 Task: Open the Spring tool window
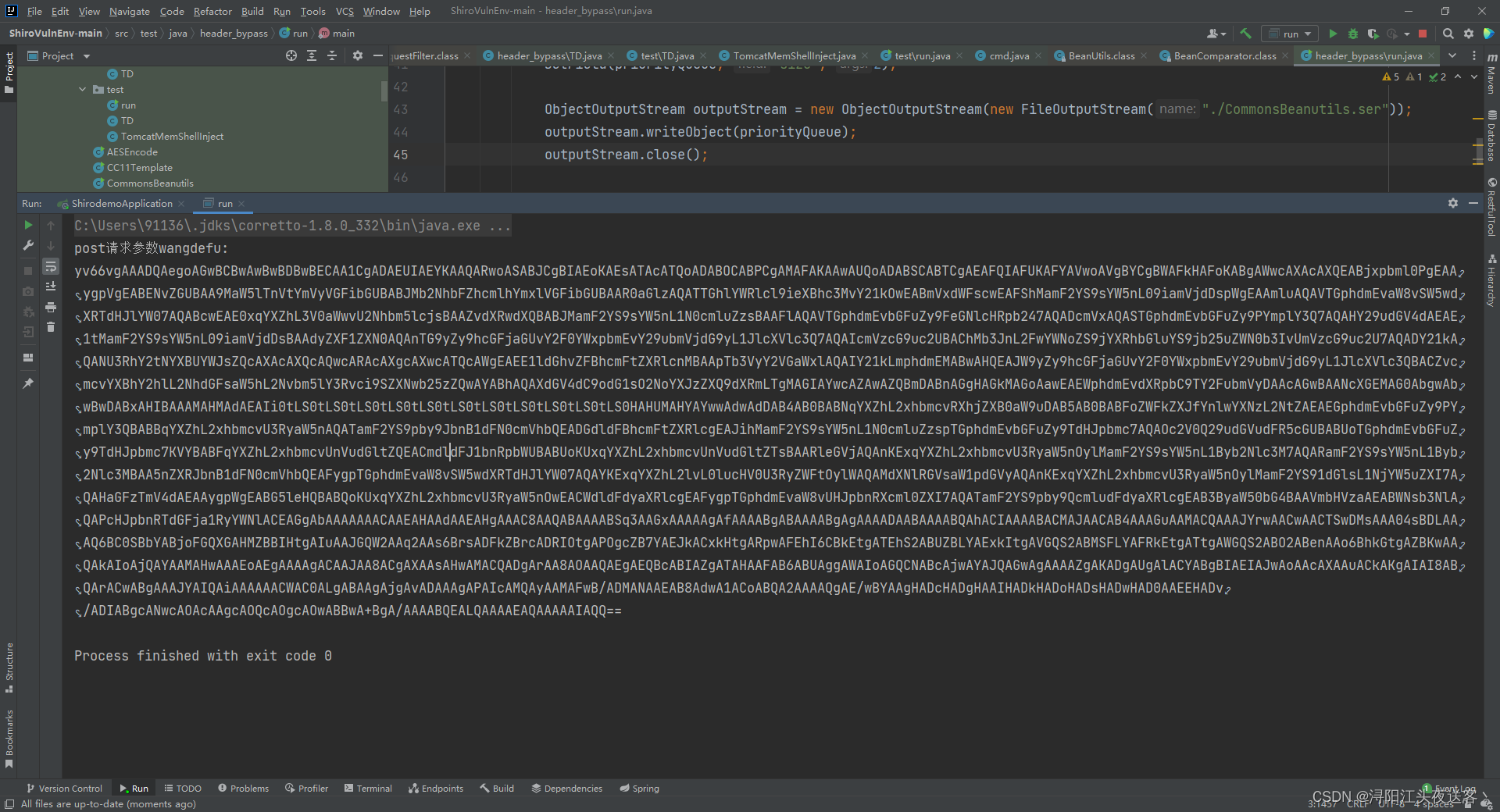[x=640, y=789]
